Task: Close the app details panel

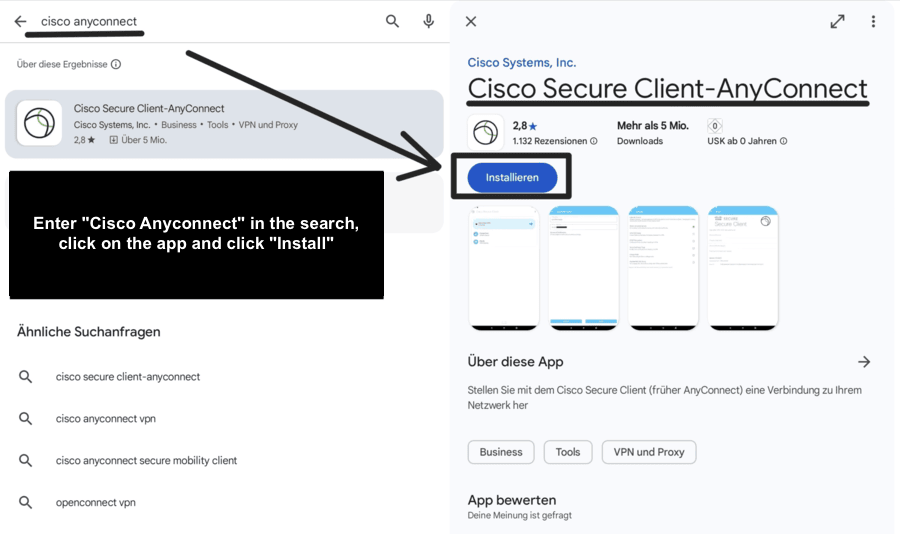Action: coord(471,21)
